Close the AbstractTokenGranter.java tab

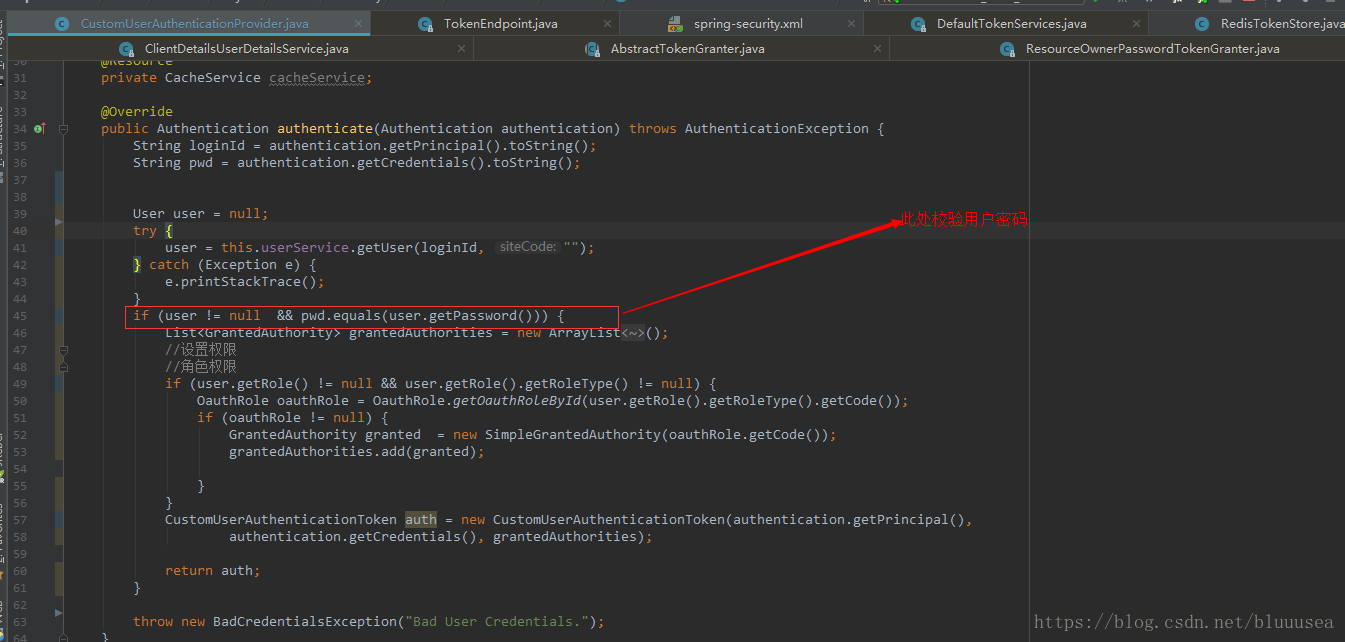(878, 48)
